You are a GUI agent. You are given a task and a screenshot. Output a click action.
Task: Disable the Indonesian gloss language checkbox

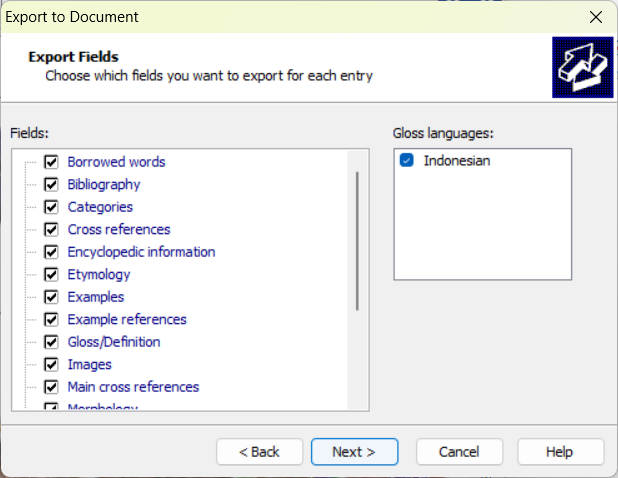click(407, 161)
